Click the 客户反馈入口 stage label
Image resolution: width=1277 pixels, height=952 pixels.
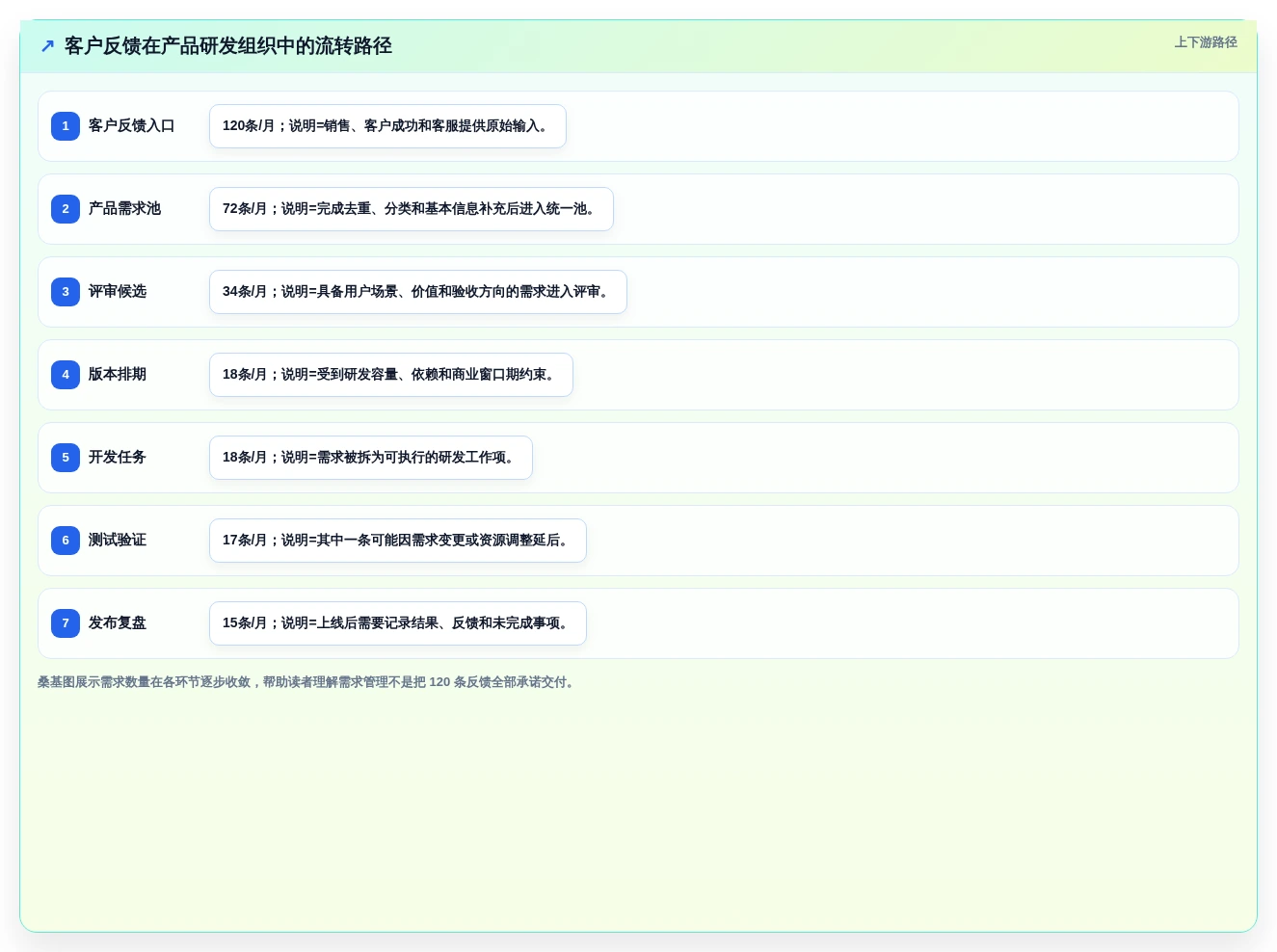pos(132,126)
